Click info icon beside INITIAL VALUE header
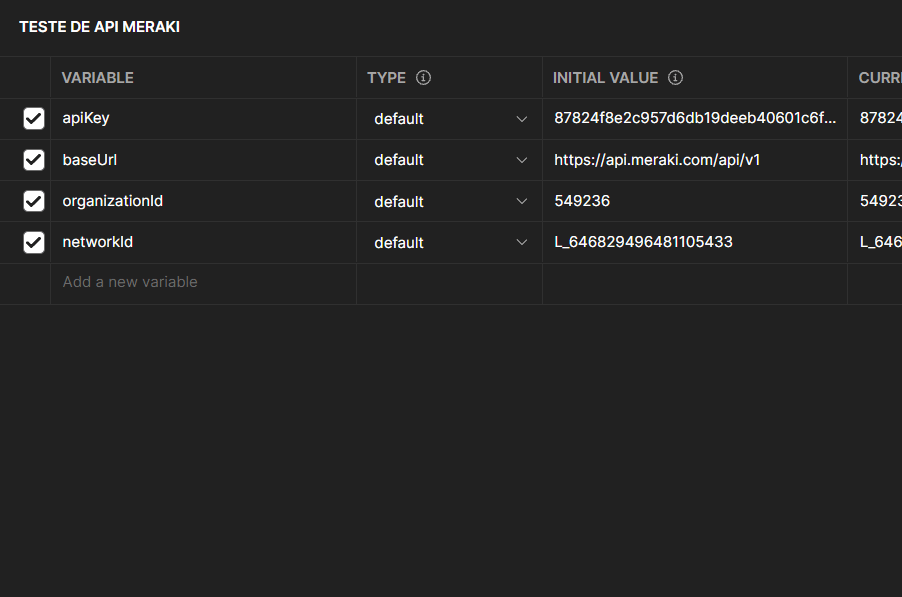902x597 pixels. pos(675,78)
